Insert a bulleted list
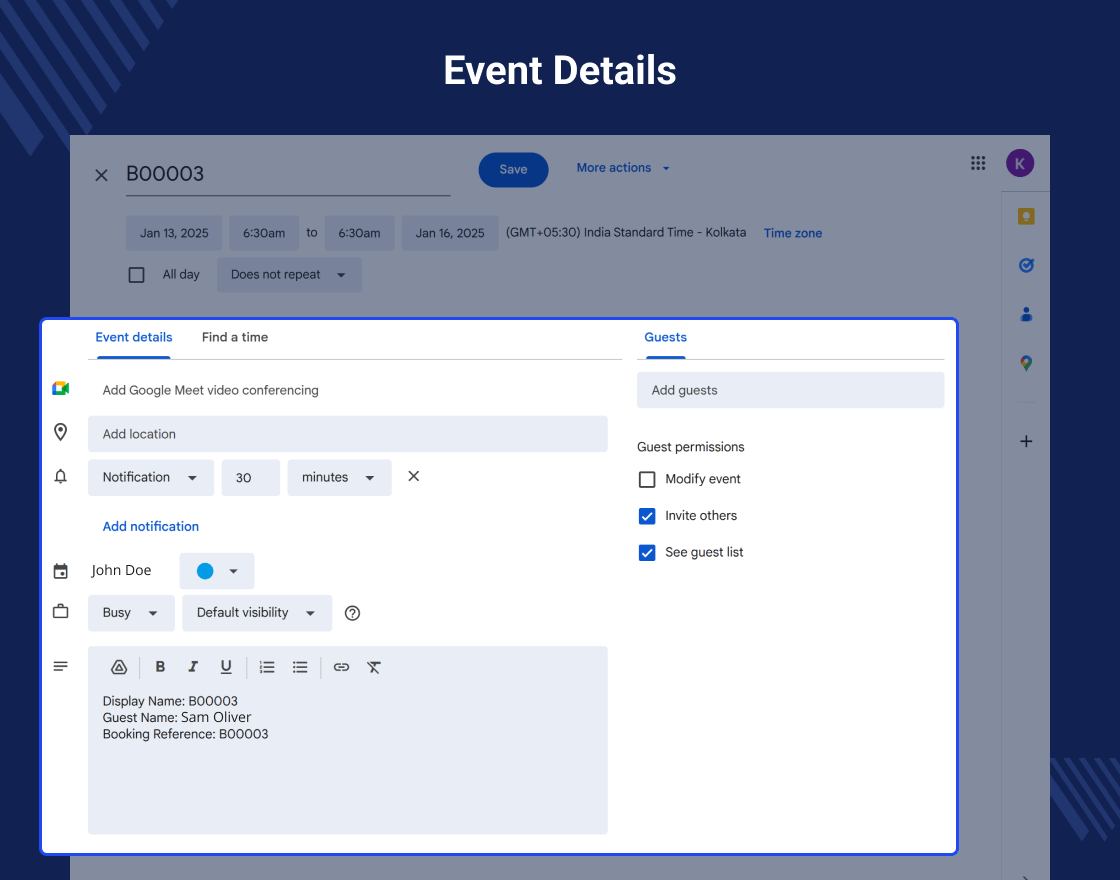 click(300, 667)
